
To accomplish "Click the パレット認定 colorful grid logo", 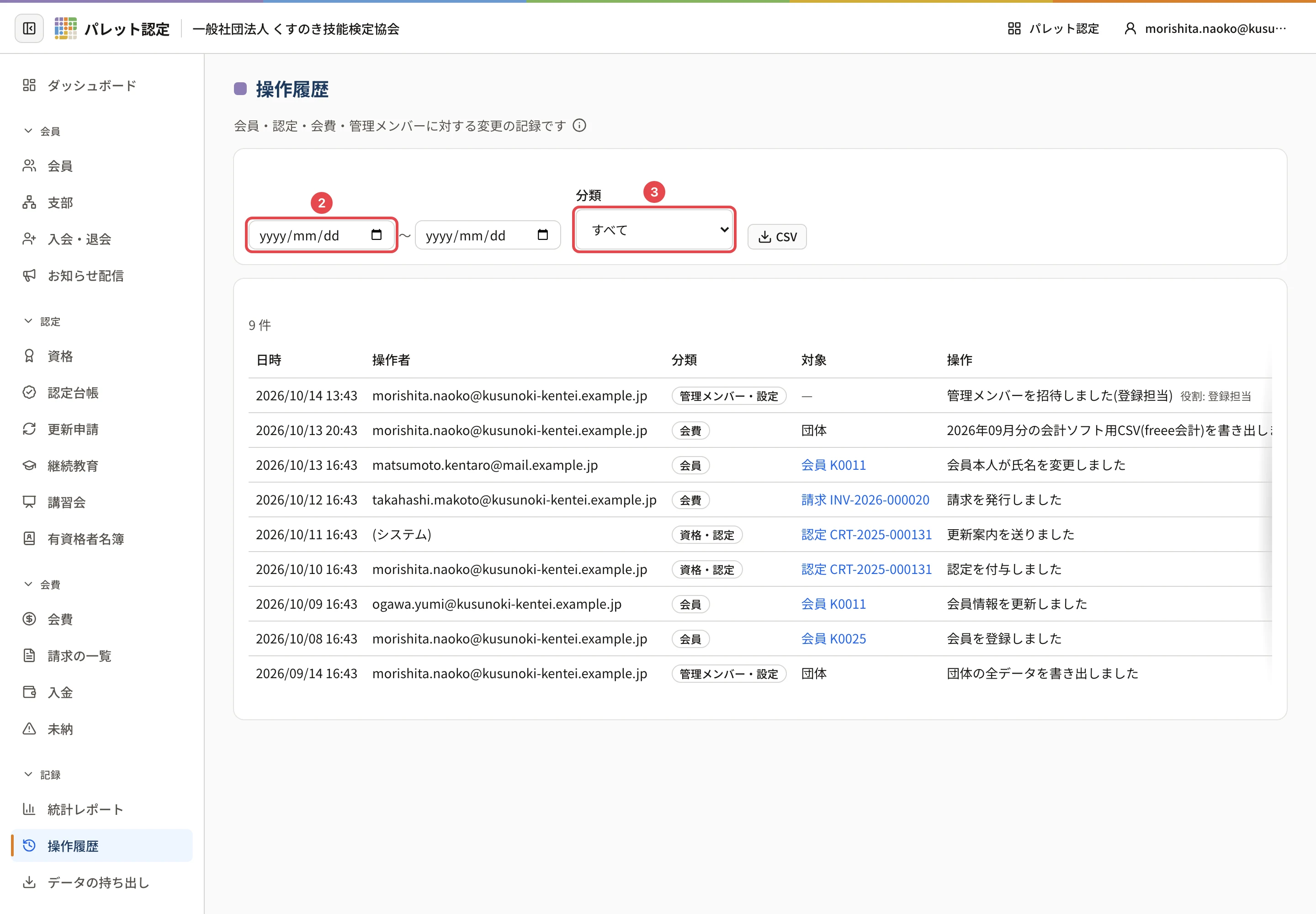I will coord(65,29).
